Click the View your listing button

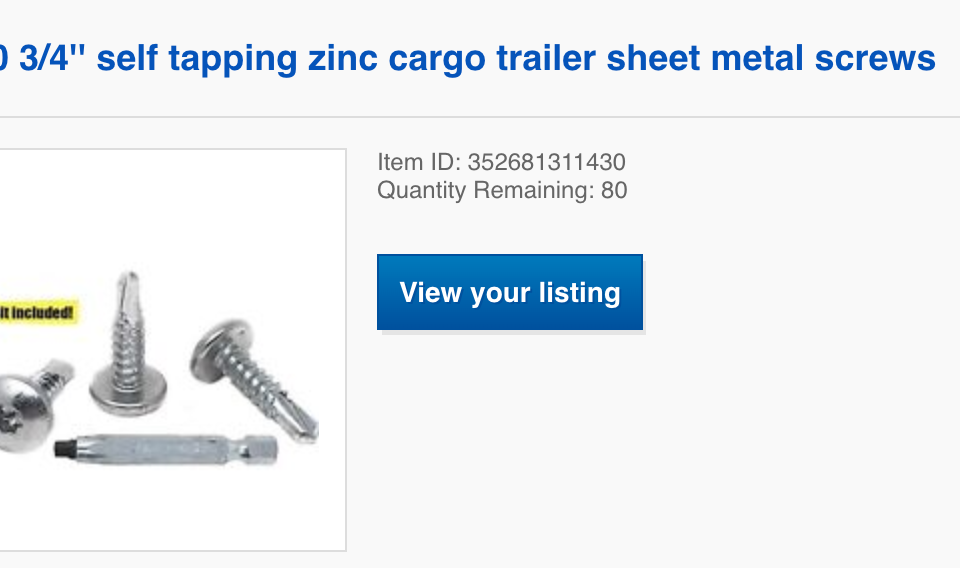pyautogui.click(x=510, y=292)
